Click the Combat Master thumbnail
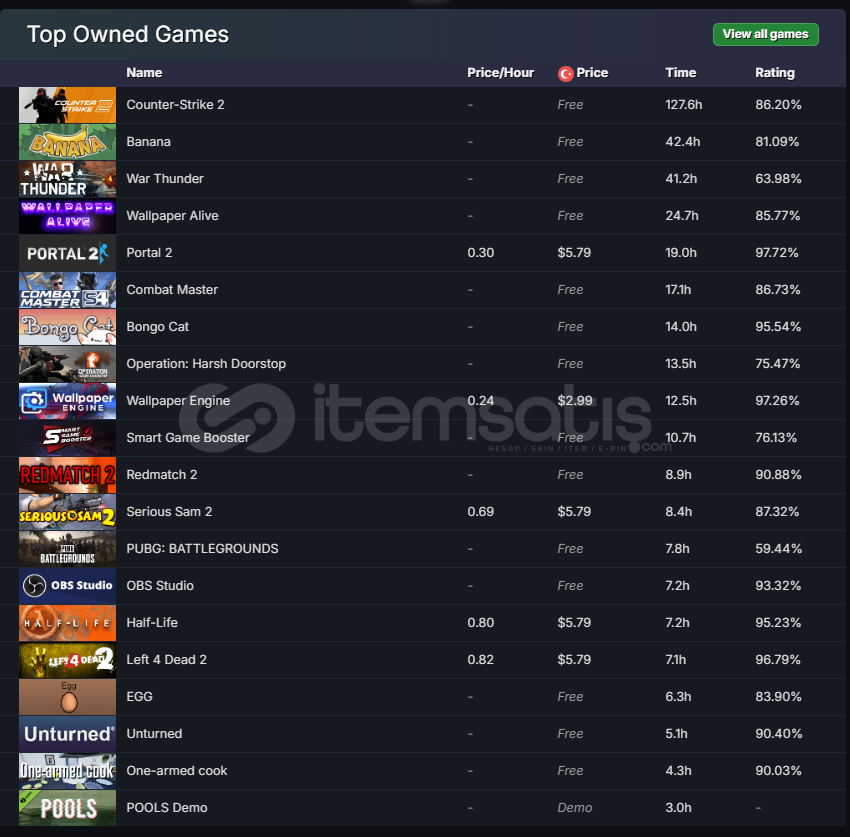The image size is (850, 837). coord(67,290)
